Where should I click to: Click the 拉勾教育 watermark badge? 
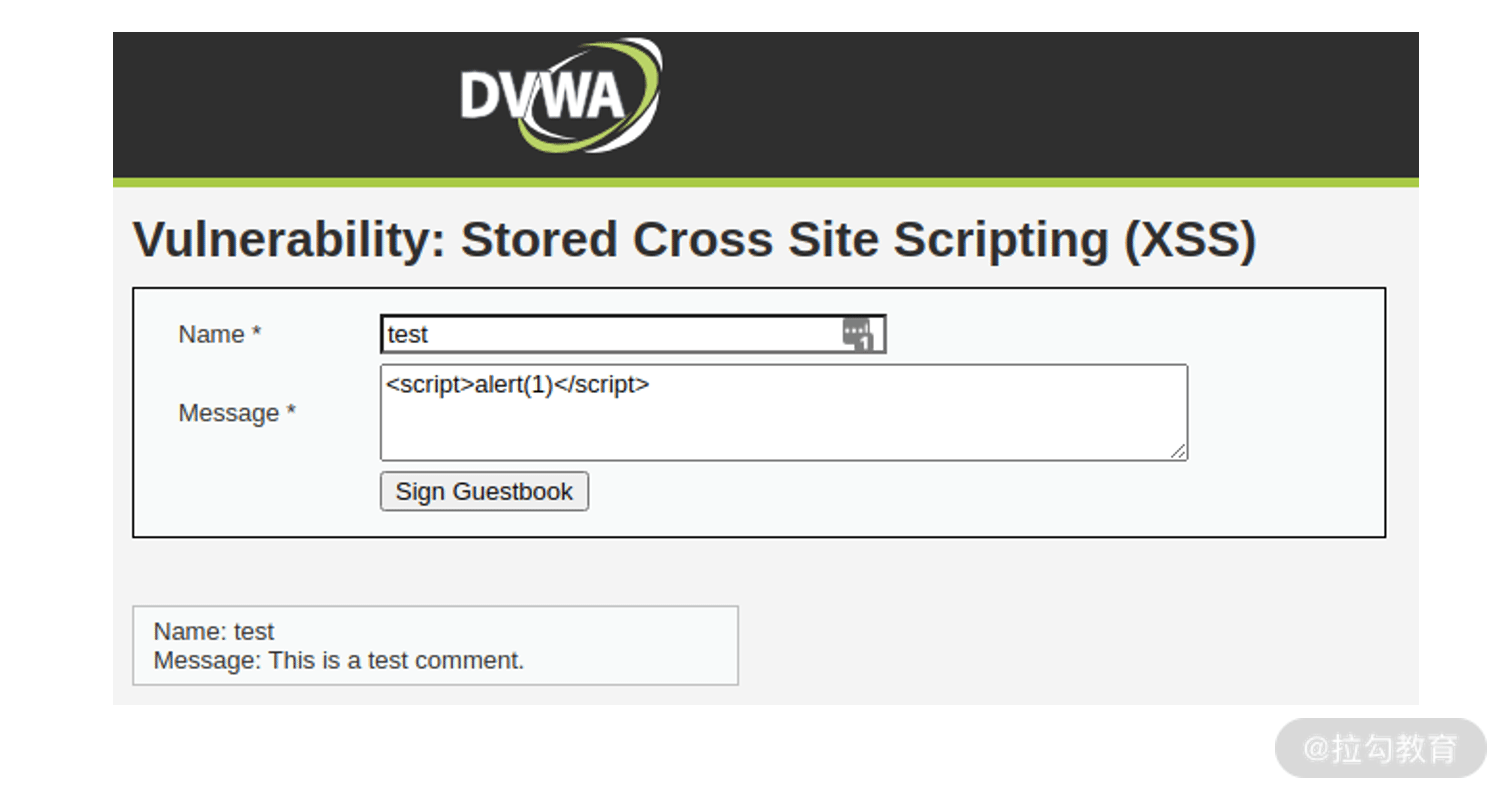tap(1380, 748)
